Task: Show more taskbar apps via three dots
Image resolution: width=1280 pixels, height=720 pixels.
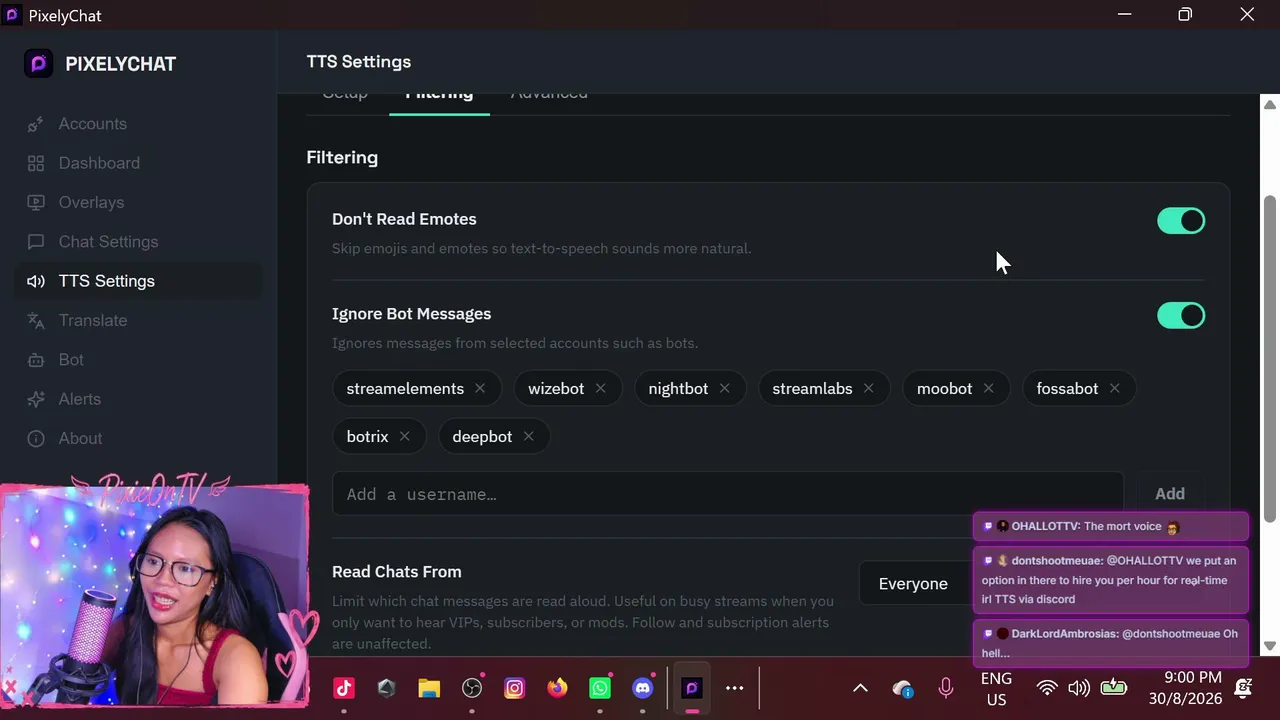Action: click(x=735, y=688)
